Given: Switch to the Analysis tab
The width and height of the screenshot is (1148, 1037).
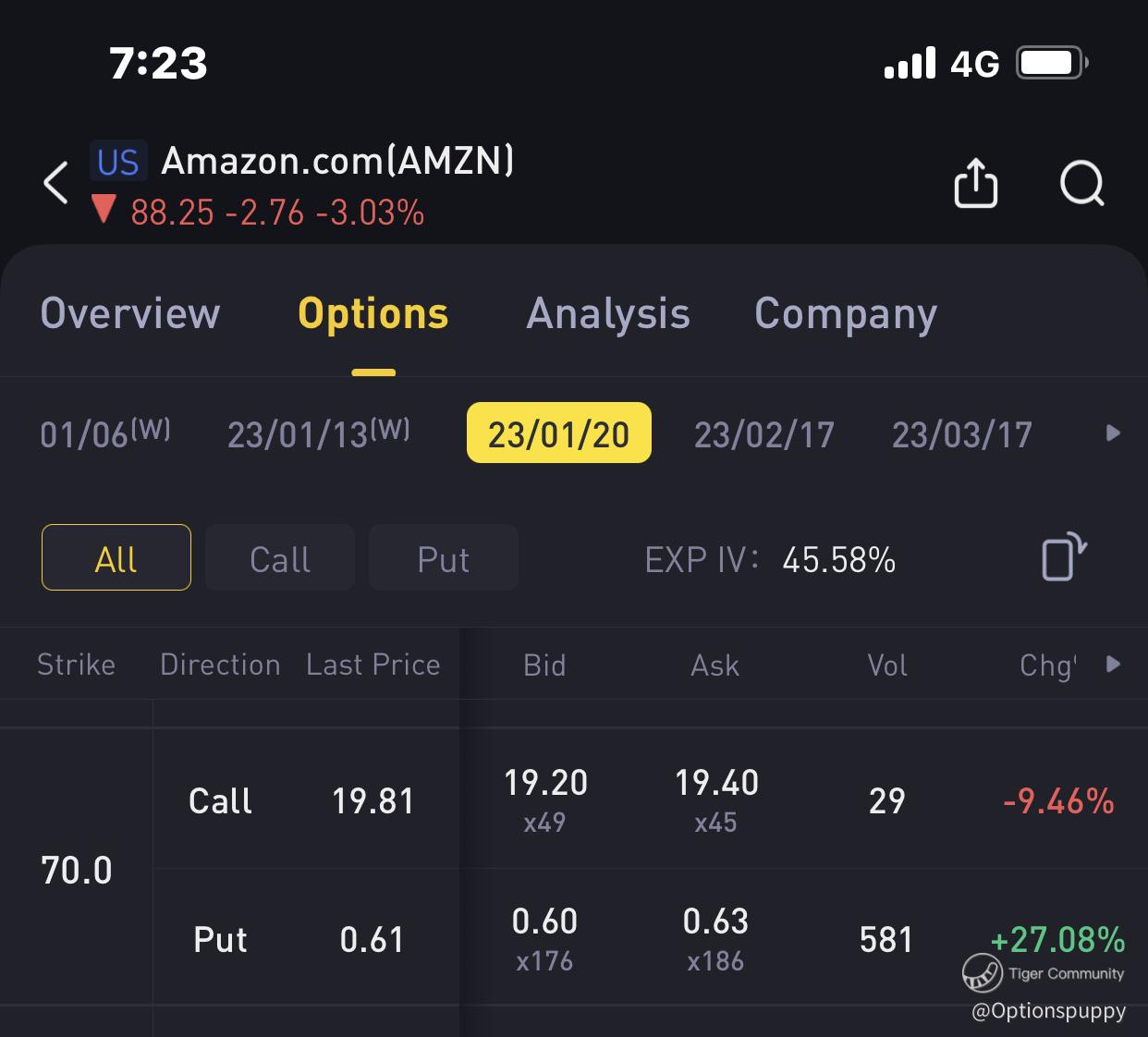Looking at the screenshot, I should click(x=608, y=313).
